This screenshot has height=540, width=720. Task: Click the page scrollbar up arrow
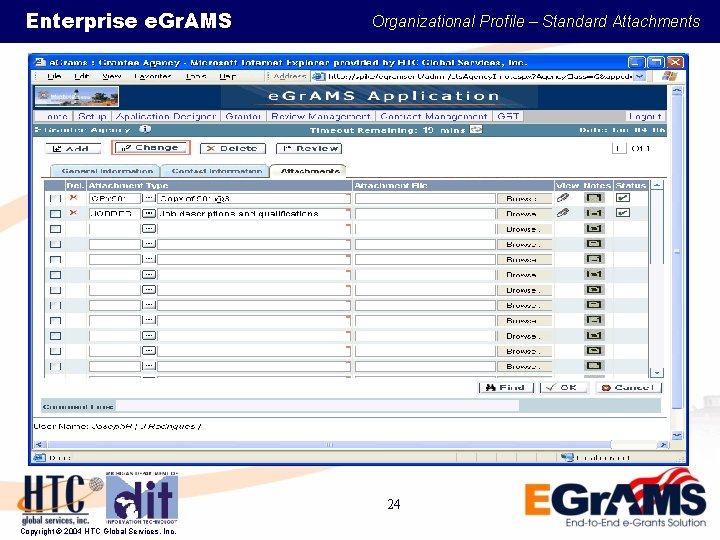[x=677, y=90]
